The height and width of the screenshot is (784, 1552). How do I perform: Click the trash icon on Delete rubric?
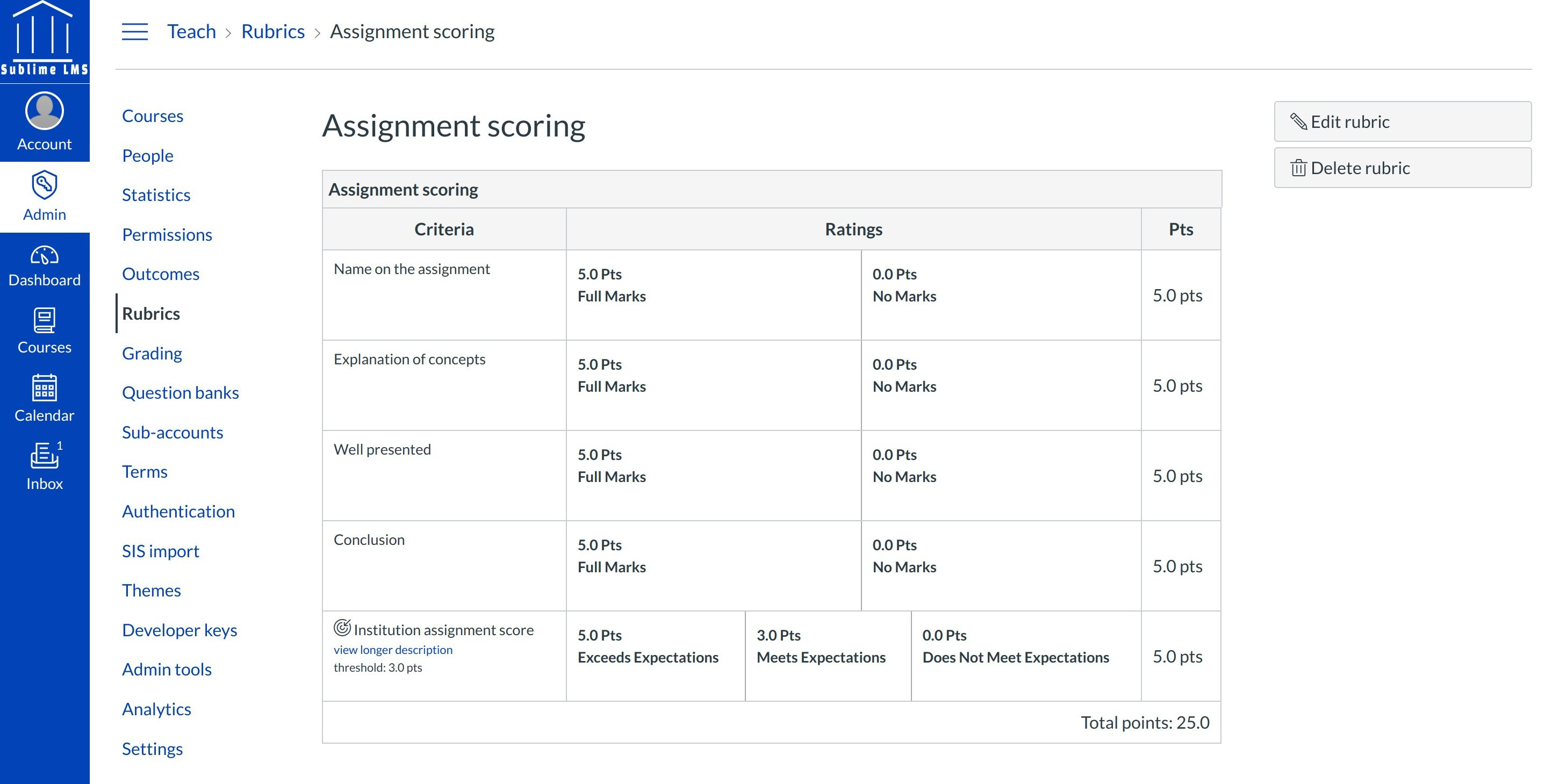click(1298, 168)
